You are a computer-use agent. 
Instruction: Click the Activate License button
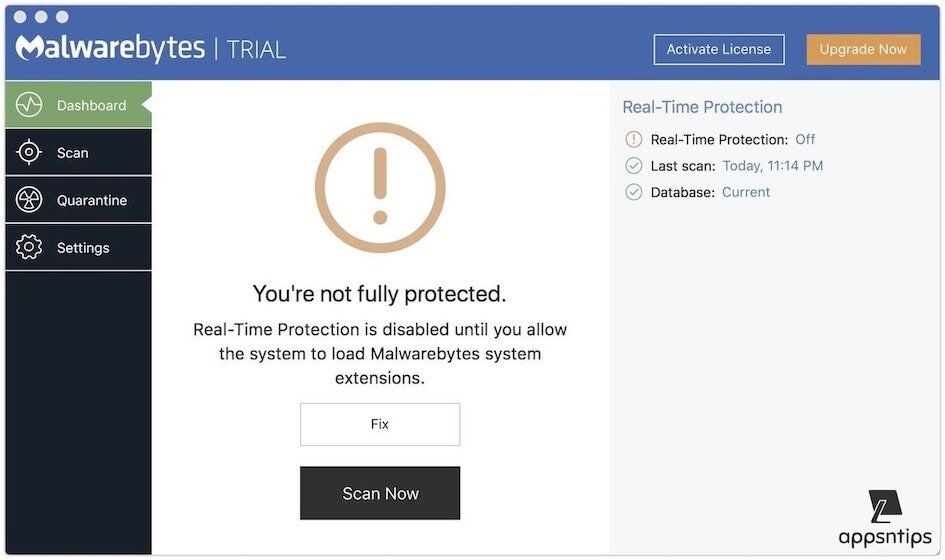coord(718,49)
